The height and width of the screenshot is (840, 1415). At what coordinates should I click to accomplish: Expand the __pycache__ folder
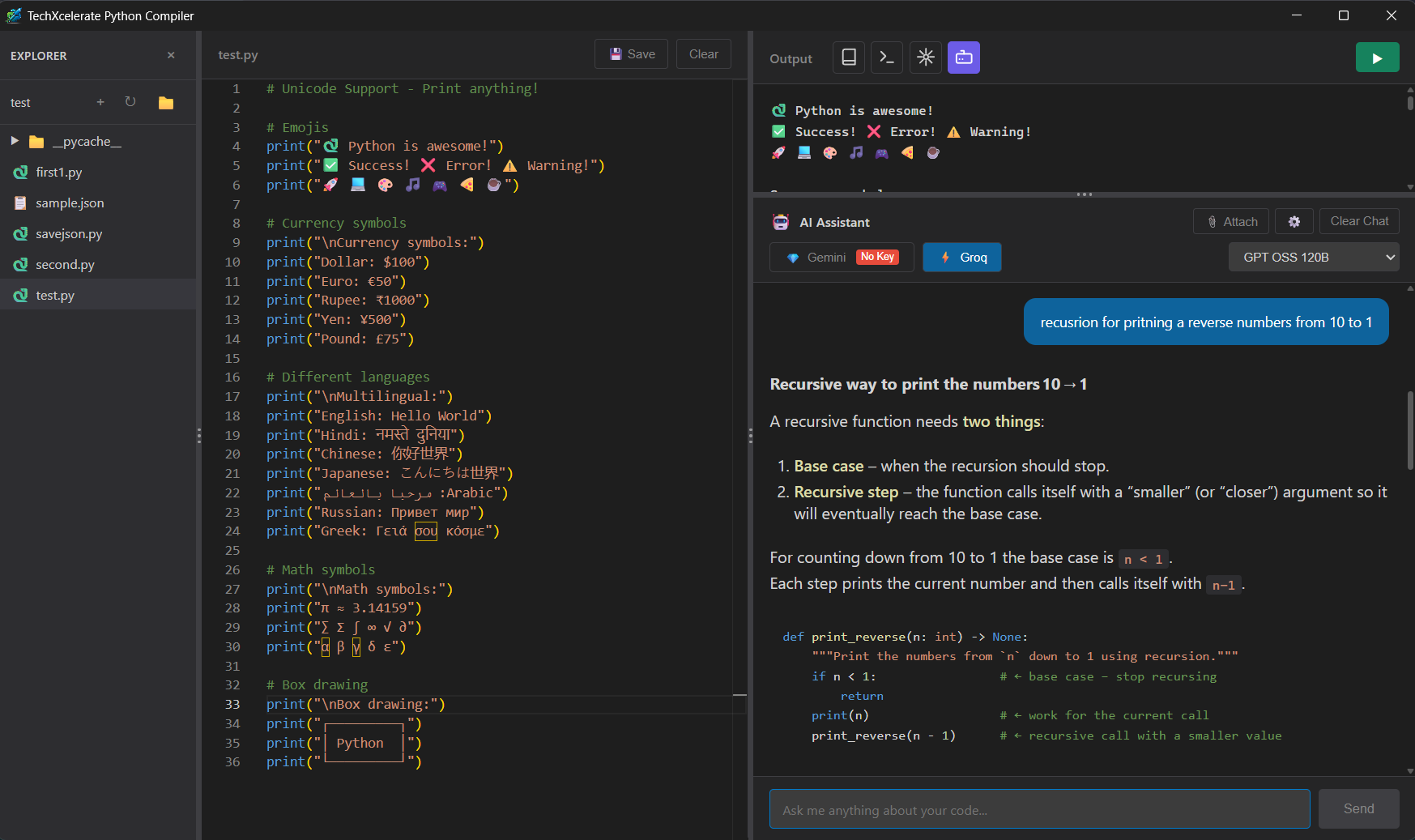click(14, 140)
